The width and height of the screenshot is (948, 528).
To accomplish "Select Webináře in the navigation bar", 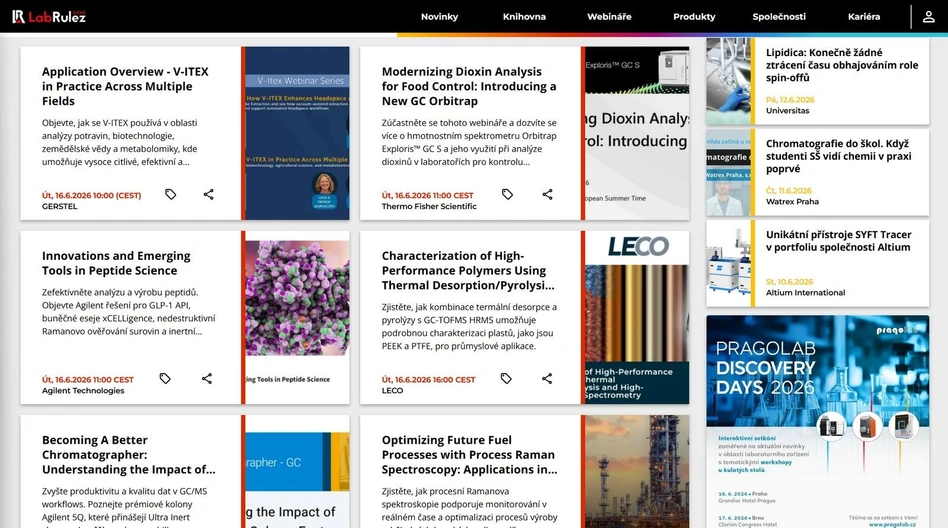I will click(x=609, y=17).
